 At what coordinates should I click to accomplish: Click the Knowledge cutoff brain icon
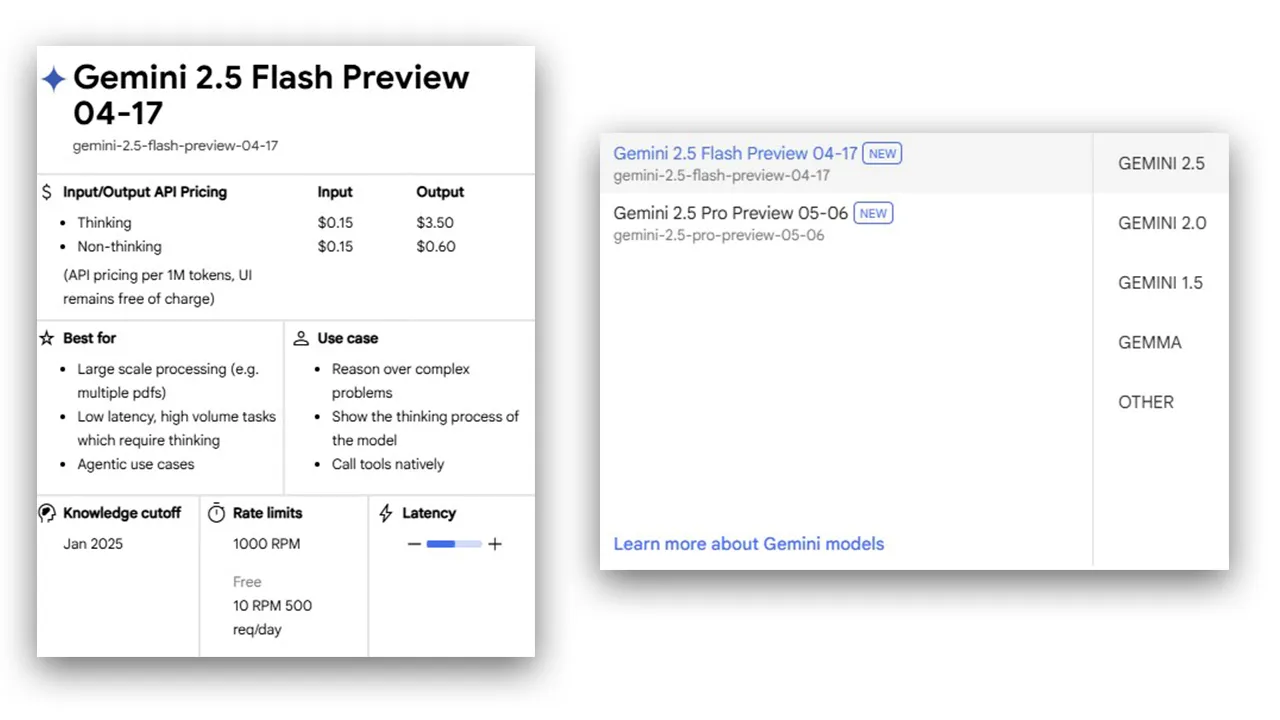(47, 513)
